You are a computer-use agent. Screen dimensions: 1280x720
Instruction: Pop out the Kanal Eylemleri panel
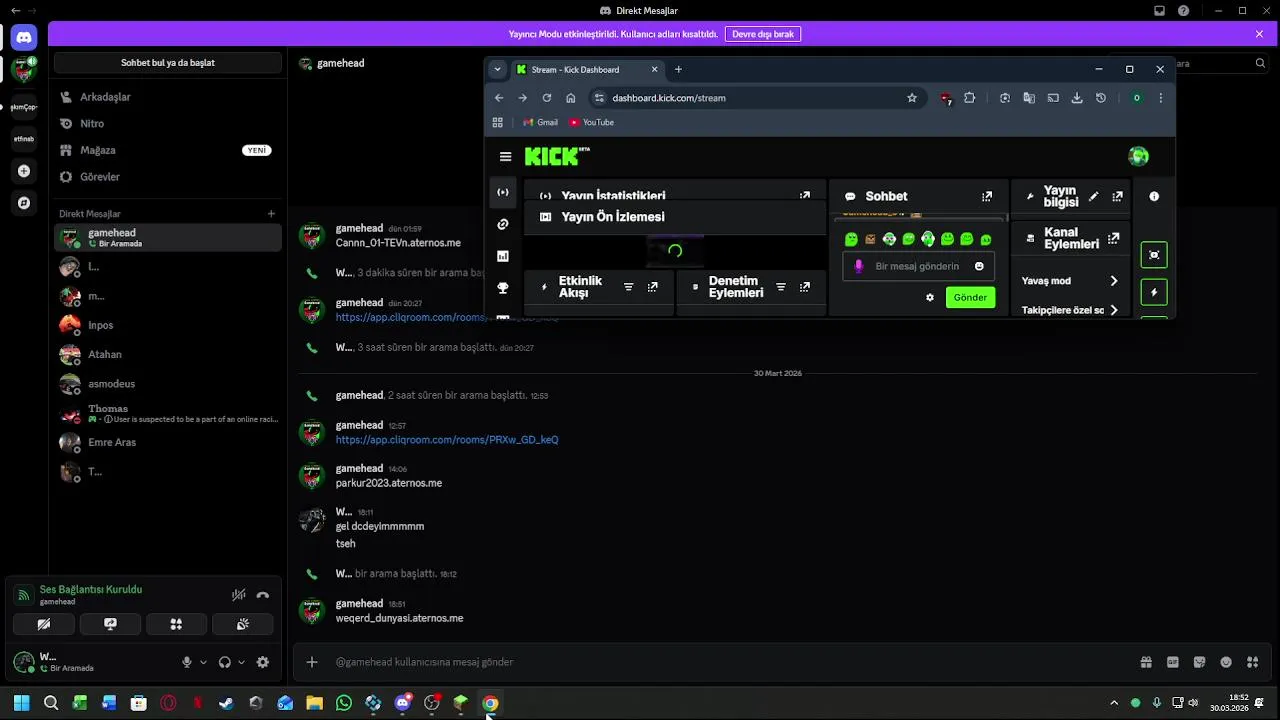[x=1114, y=238]
